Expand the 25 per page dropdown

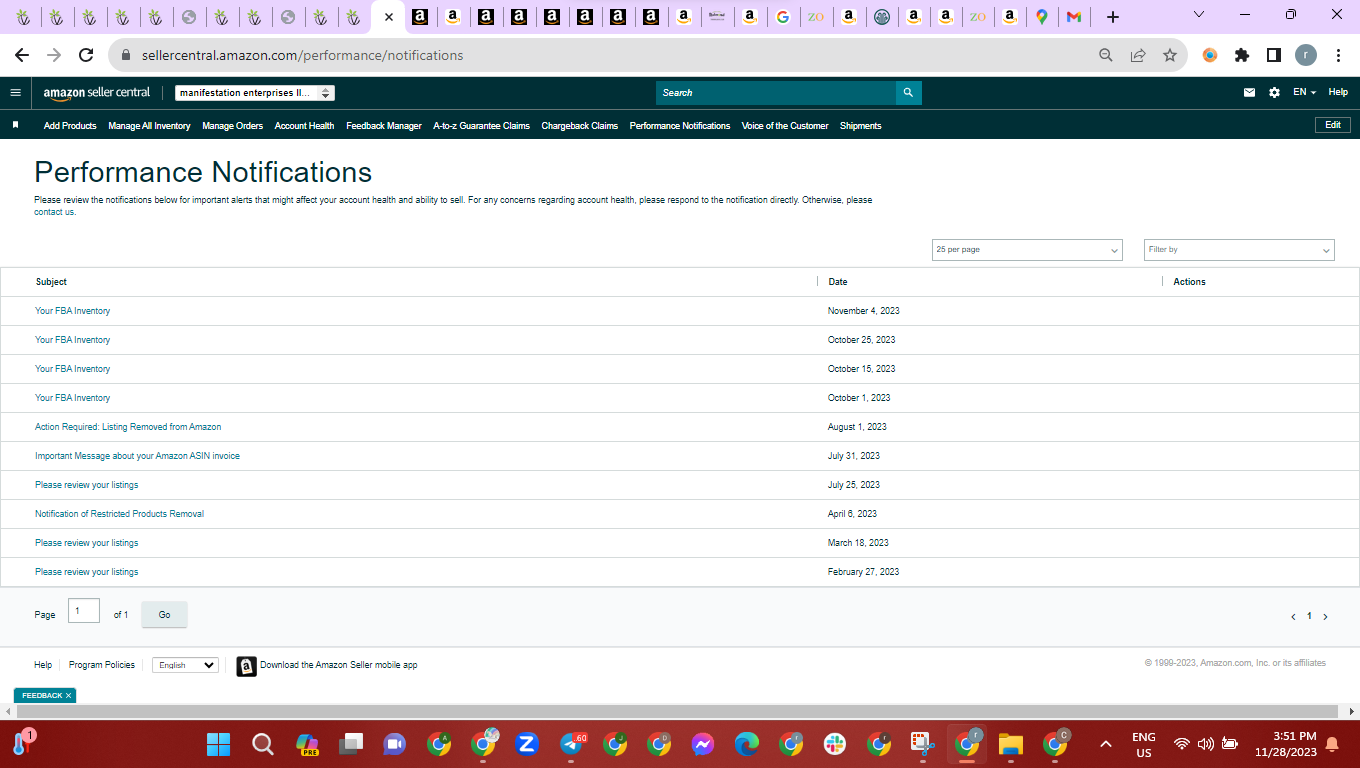(x=1027, y=250)
